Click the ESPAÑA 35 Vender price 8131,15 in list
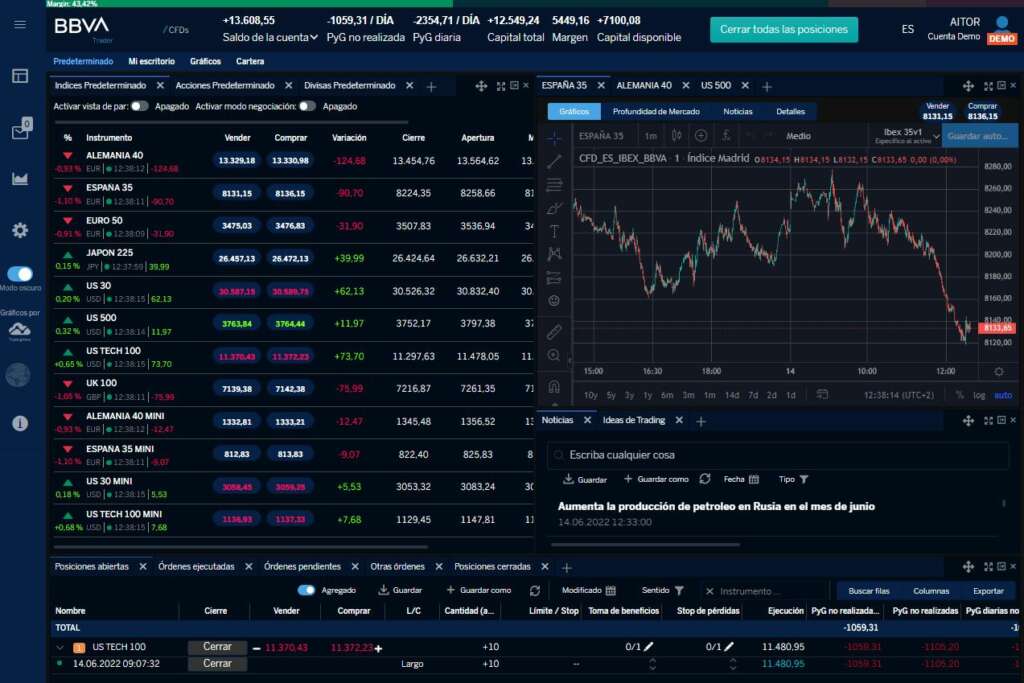Screen dimensions: 1024x683 point(237,193)
